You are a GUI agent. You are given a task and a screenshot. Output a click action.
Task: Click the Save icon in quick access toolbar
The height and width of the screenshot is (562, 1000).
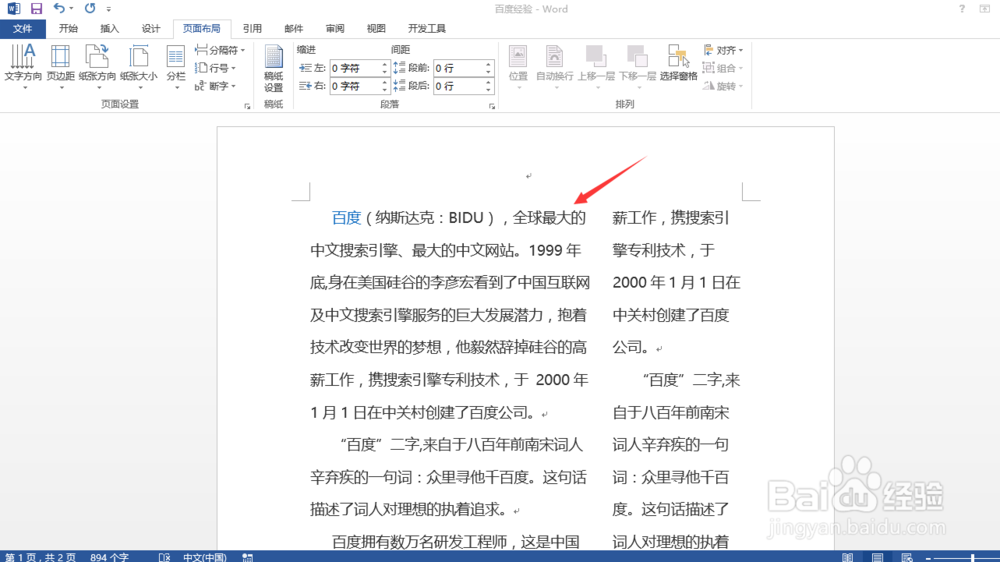pyautogui.click(x=36, y=9)
